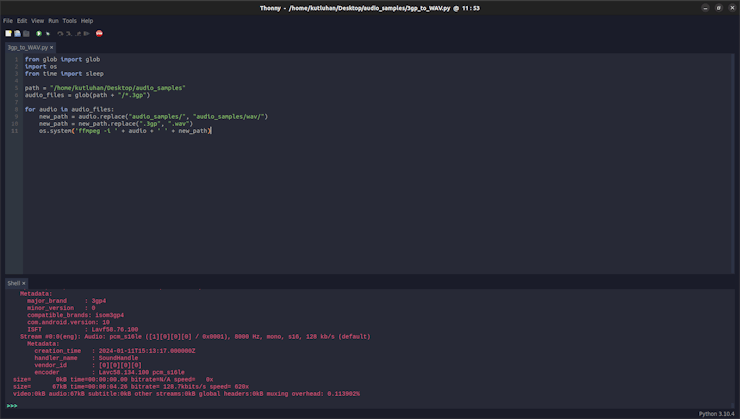The height and width of the screenshot is (419, 740).
Task: Click the 'audio_files = glob' code line
Action: (x=87, y=95)
